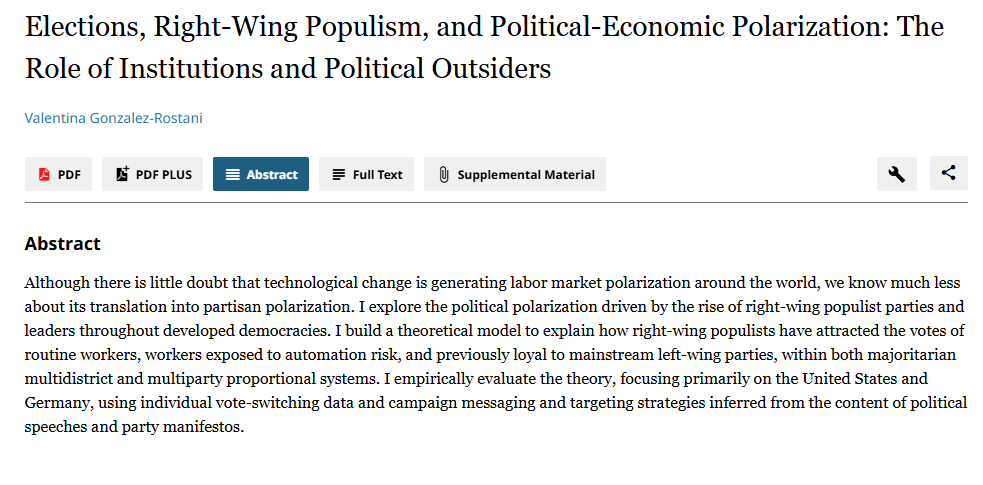Click the bold Abstract section heading

tap(62, 243)
